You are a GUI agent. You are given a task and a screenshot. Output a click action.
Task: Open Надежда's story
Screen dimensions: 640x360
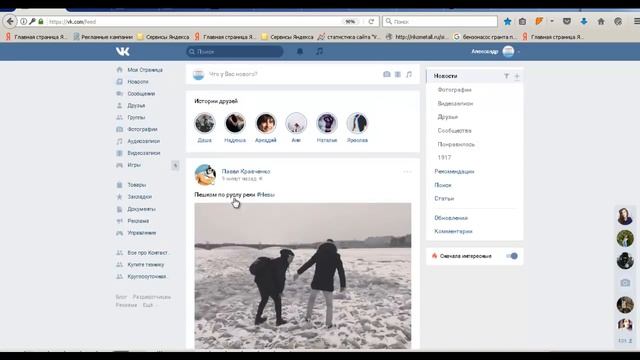tap(235, 123)
